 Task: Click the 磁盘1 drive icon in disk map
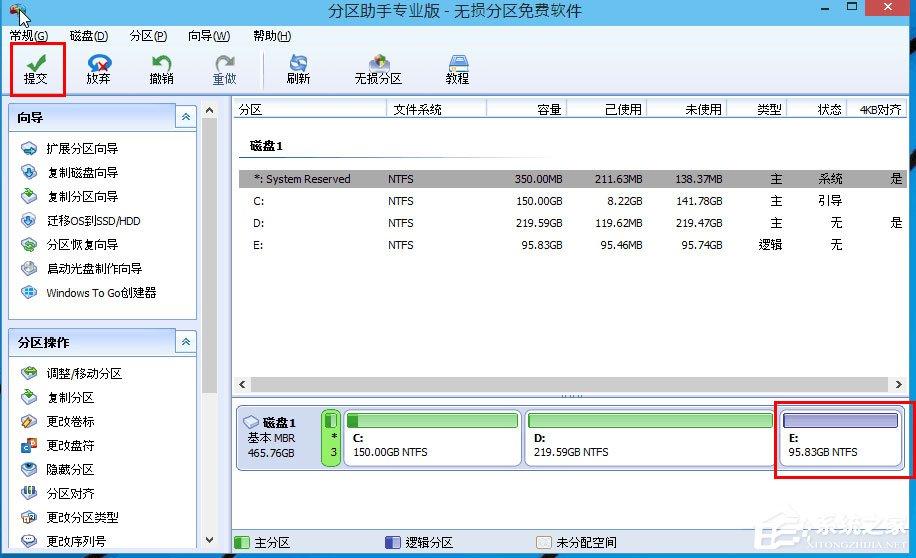(251, 421)
